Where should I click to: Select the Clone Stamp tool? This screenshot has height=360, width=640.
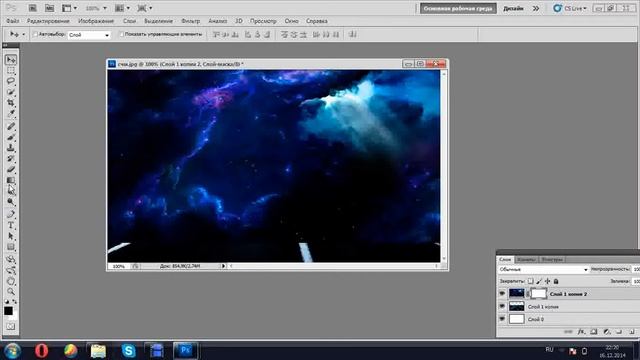[x=11, y=148]
